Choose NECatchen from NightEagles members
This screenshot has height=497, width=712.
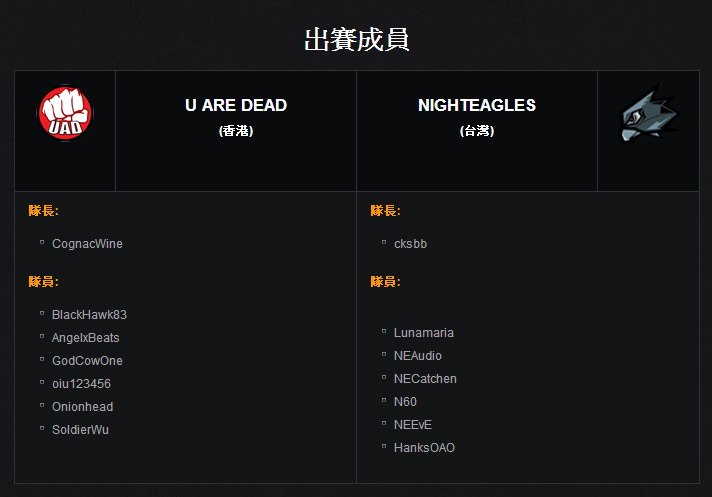(x=425, y=379)
